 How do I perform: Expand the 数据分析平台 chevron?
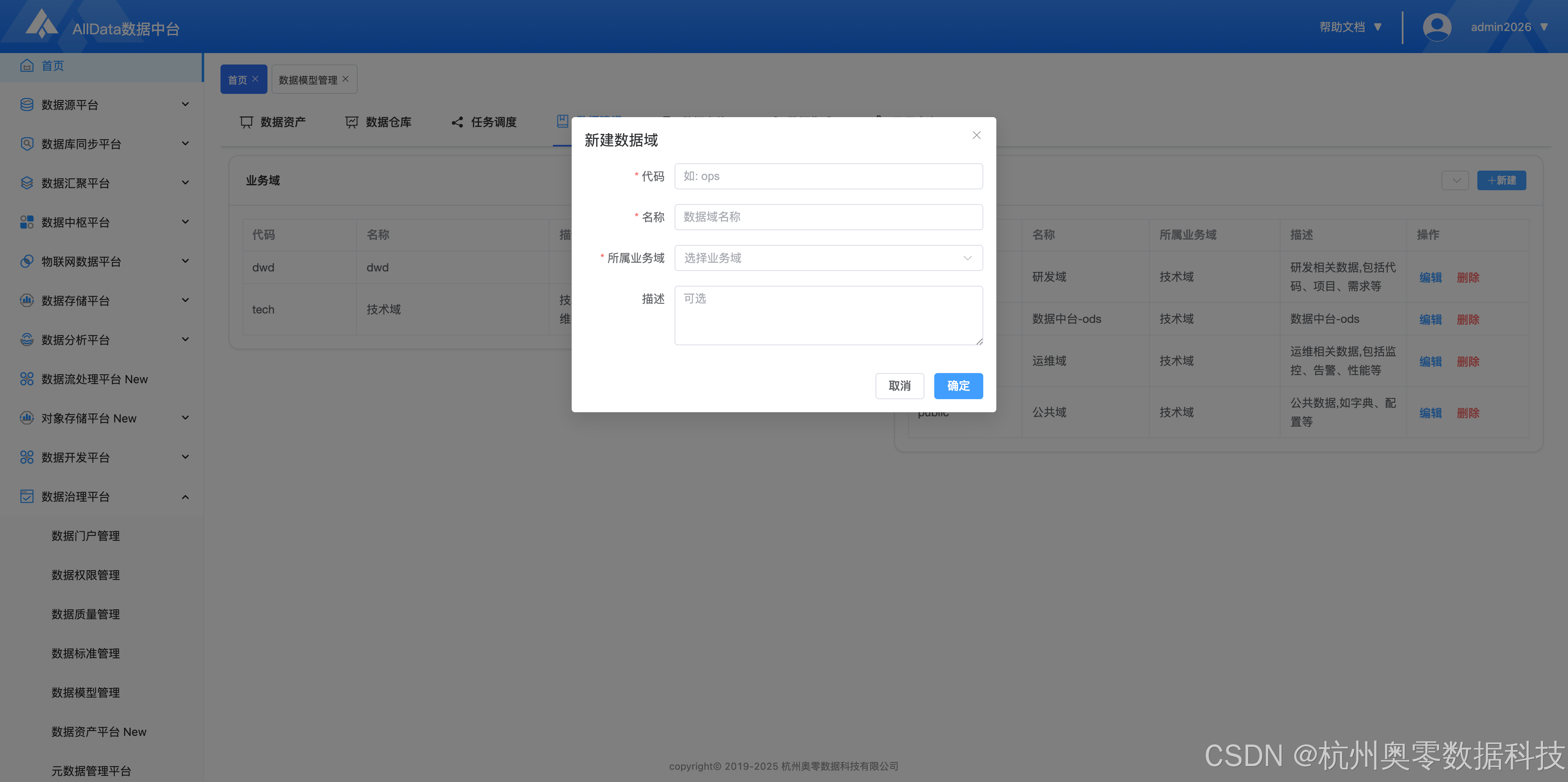point(186,340)
